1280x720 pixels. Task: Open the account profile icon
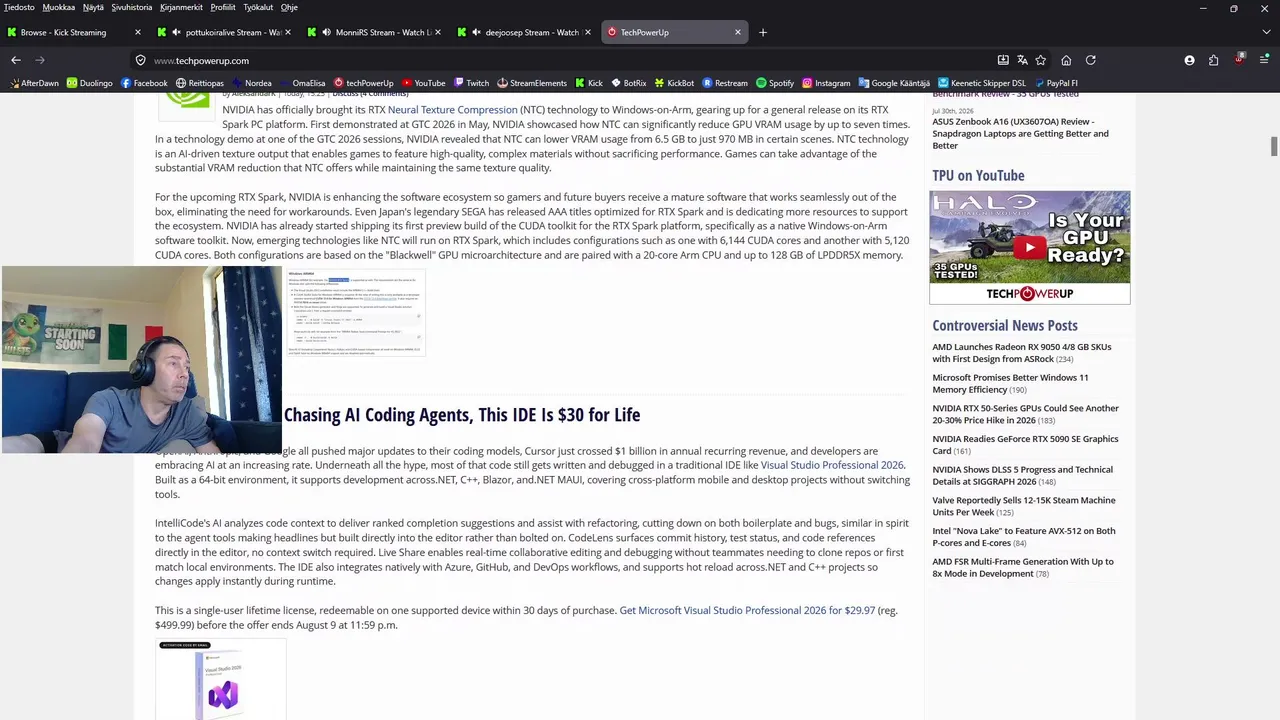[1189, 60]
